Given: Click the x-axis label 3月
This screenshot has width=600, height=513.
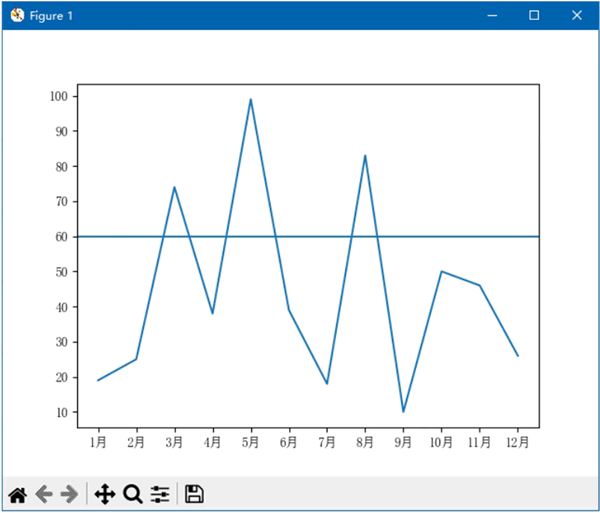Looking at the screenshot, I should click(174, 442).
